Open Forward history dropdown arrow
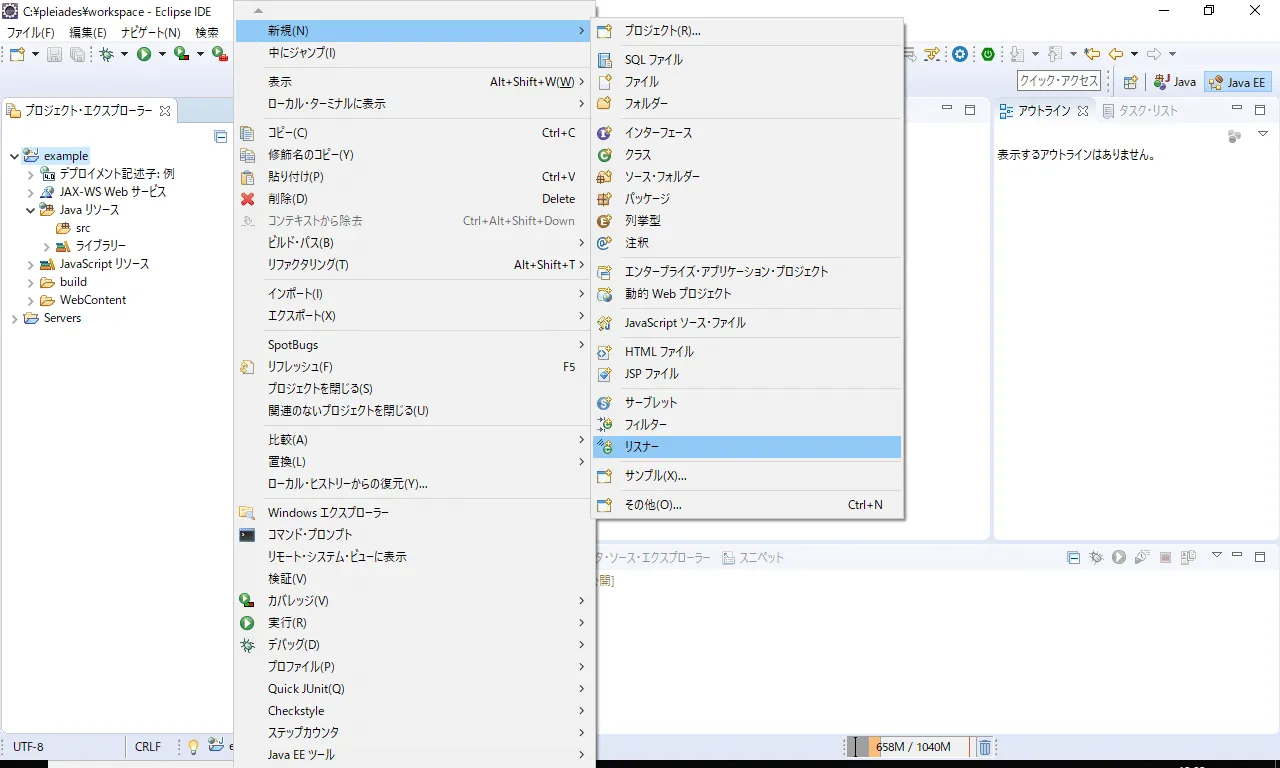 (x=1172, y=54)
